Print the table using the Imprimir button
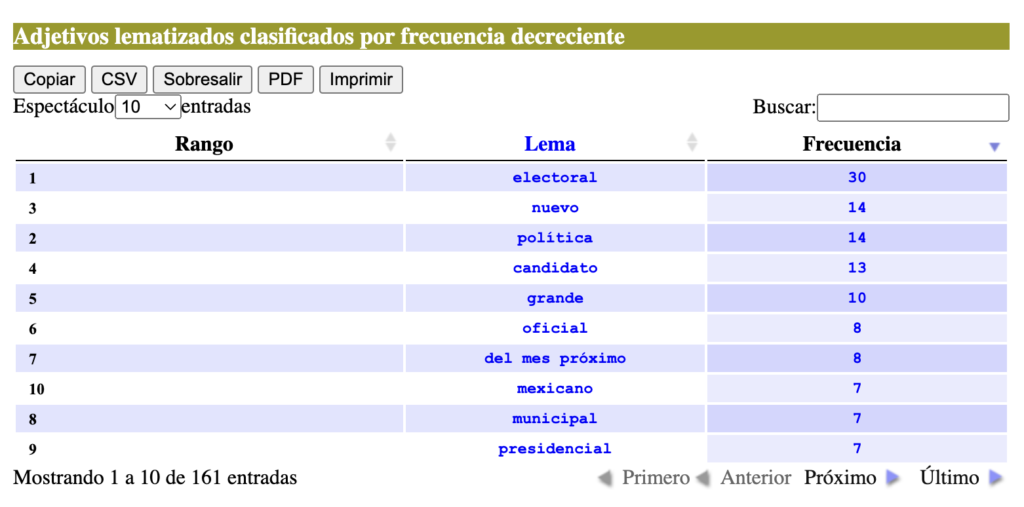This screenshot has width=1024, height=507. [x=361, y=80]
